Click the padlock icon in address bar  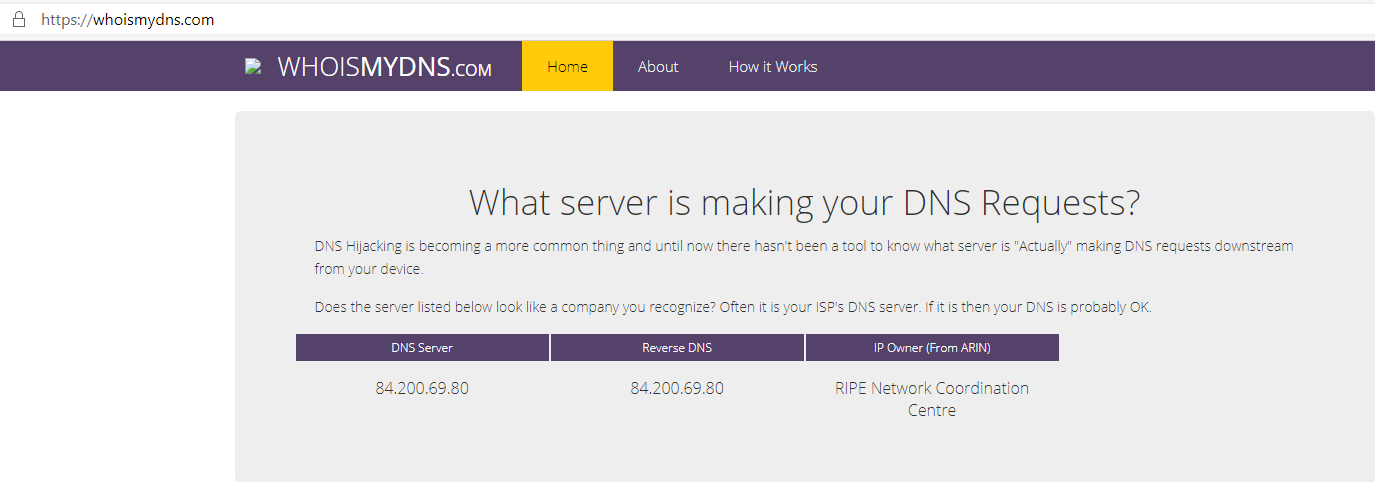pos(18,19)
